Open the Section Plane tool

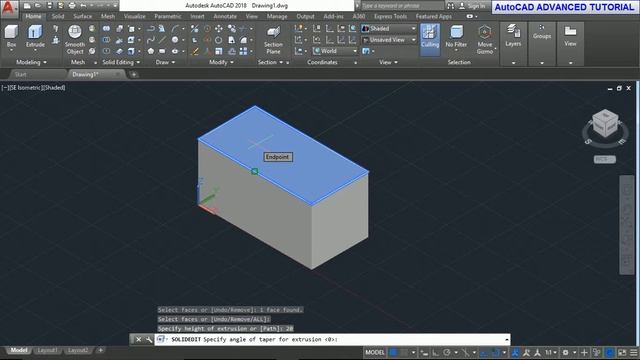pyautogui.click(x=273, y=40)
